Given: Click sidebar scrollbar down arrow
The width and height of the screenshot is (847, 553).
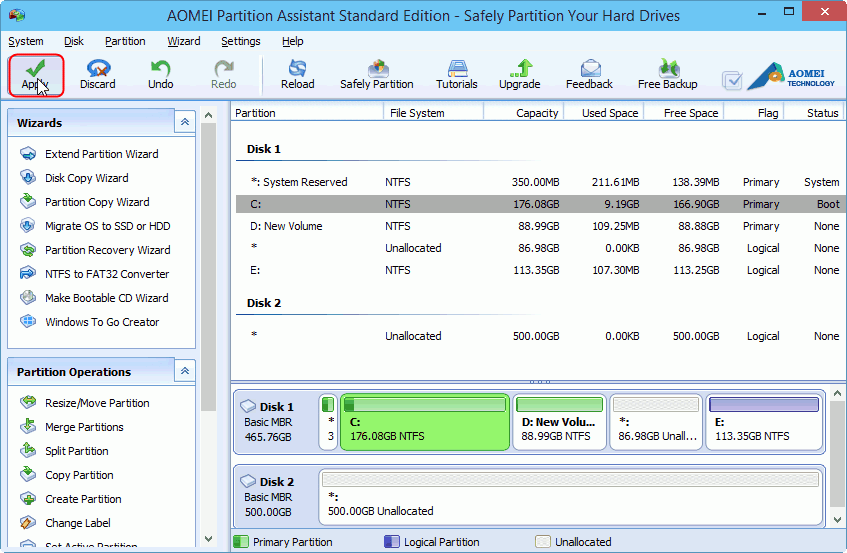Looking at the screenshot, I should [x=209, y=538].
